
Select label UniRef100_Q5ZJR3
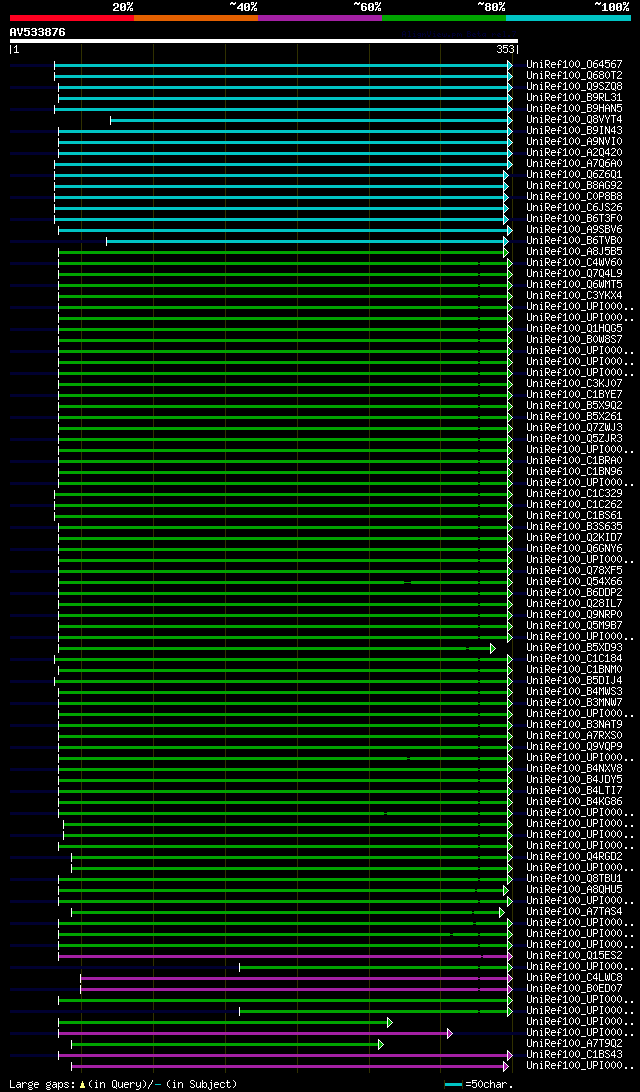[575, 439]
